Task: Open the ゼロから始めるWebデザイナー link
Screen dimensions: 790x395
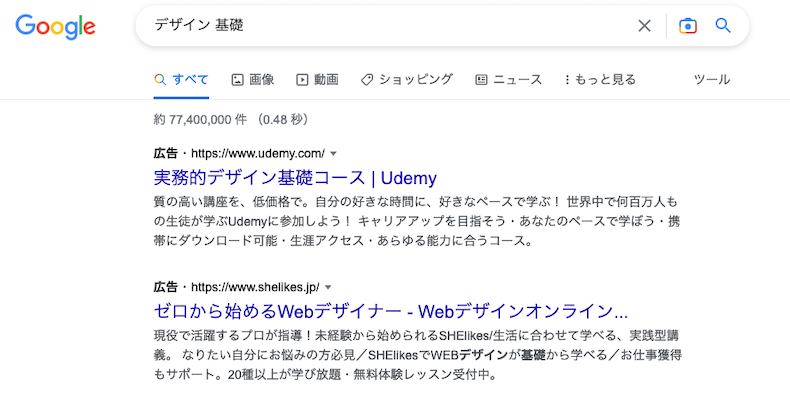Action: click(391, 312)
